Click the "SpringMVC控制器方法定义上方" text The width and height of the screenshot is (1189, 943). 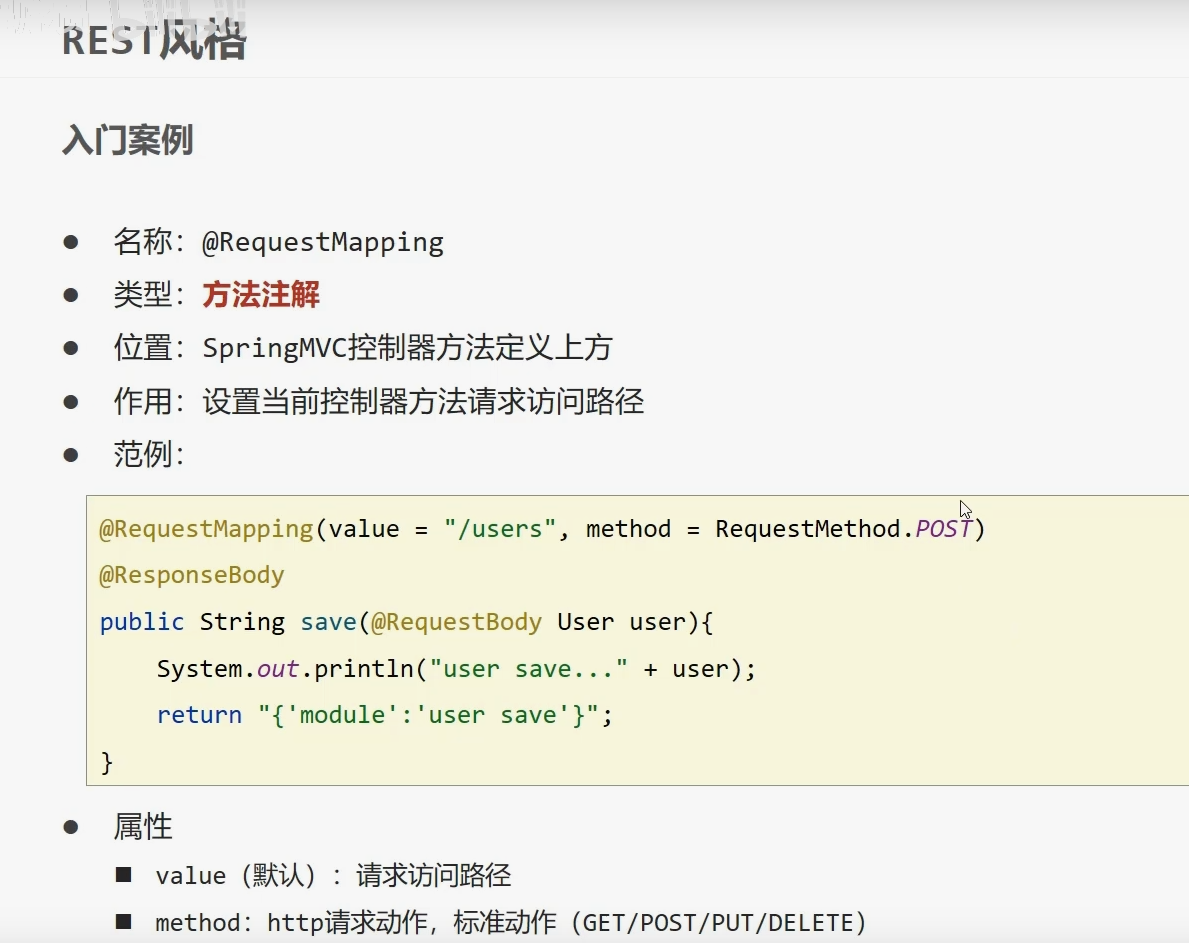click(x=407, y=348)
